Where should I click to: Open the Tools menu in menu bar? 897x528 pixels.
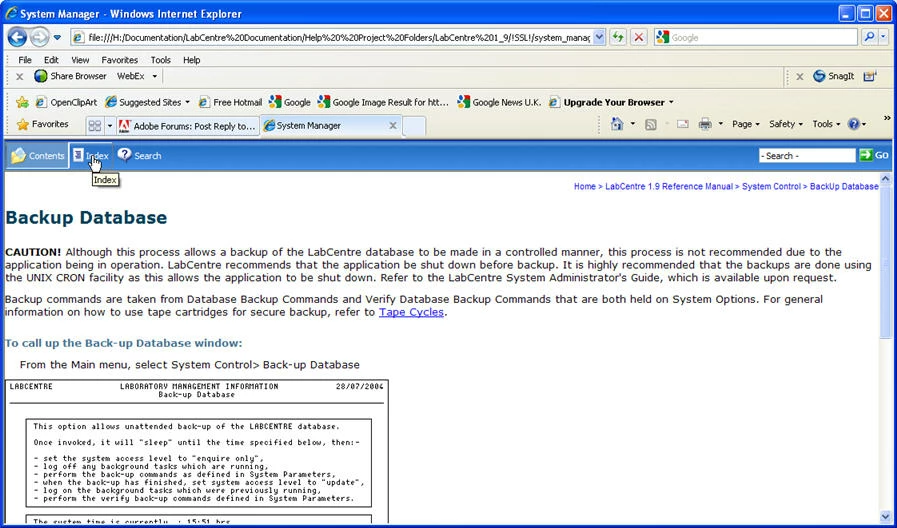coord(161,60)
